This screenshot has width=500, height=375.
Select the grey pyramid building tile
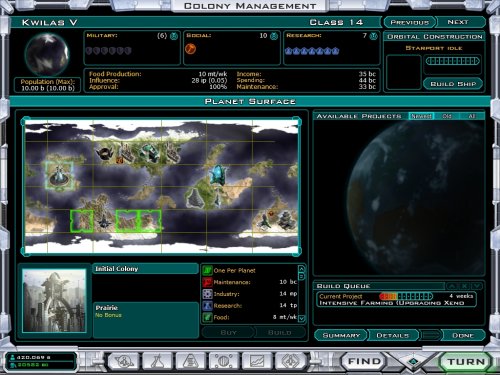pos(195,198)
